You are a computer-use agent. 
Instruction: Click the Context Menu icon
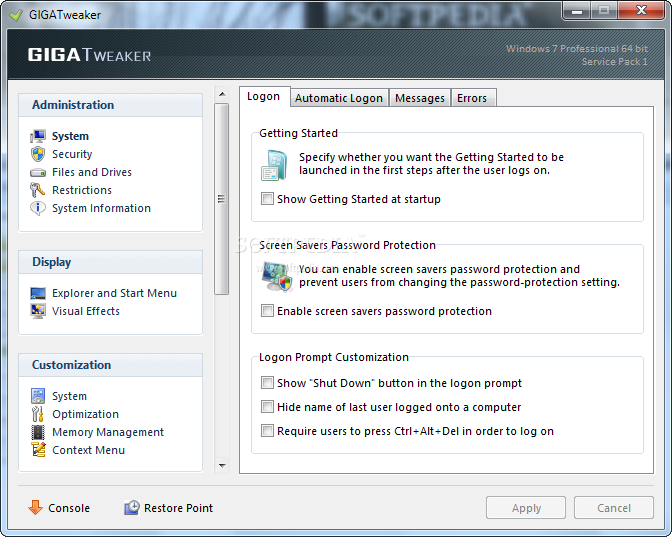click(x=38, y=450)
